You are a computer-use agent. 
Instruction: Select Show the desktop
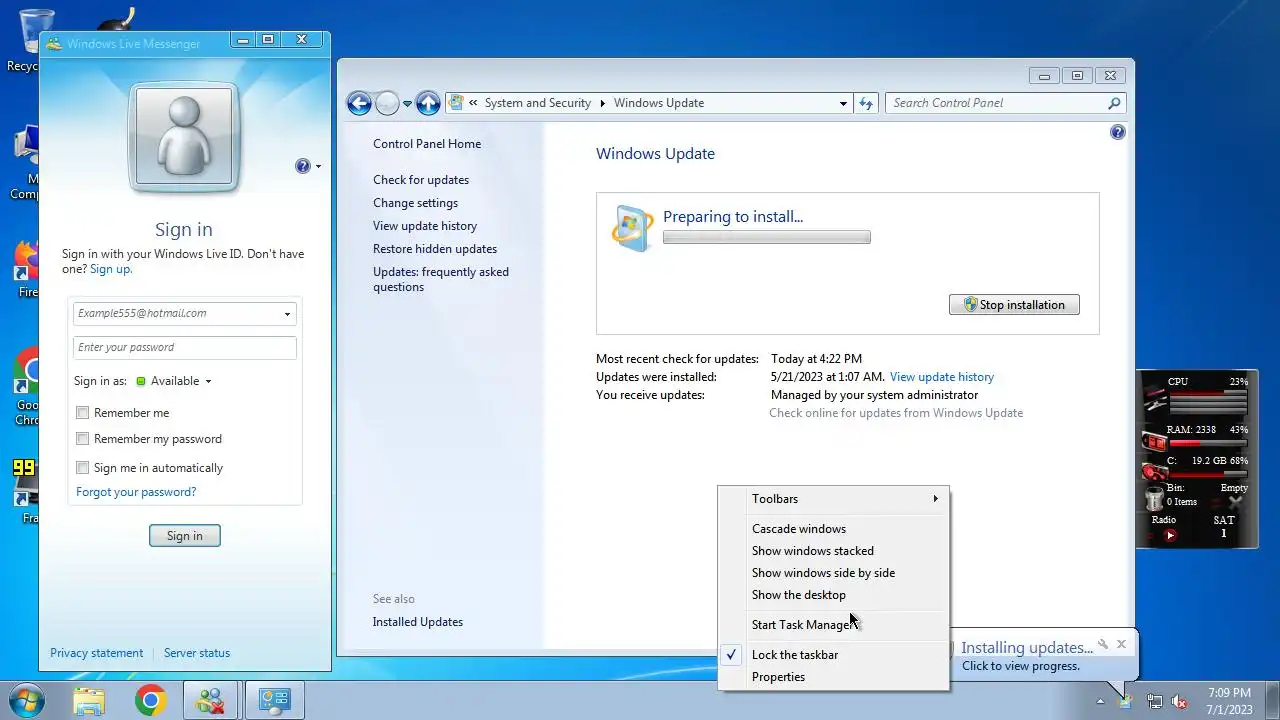click(833, 595)
